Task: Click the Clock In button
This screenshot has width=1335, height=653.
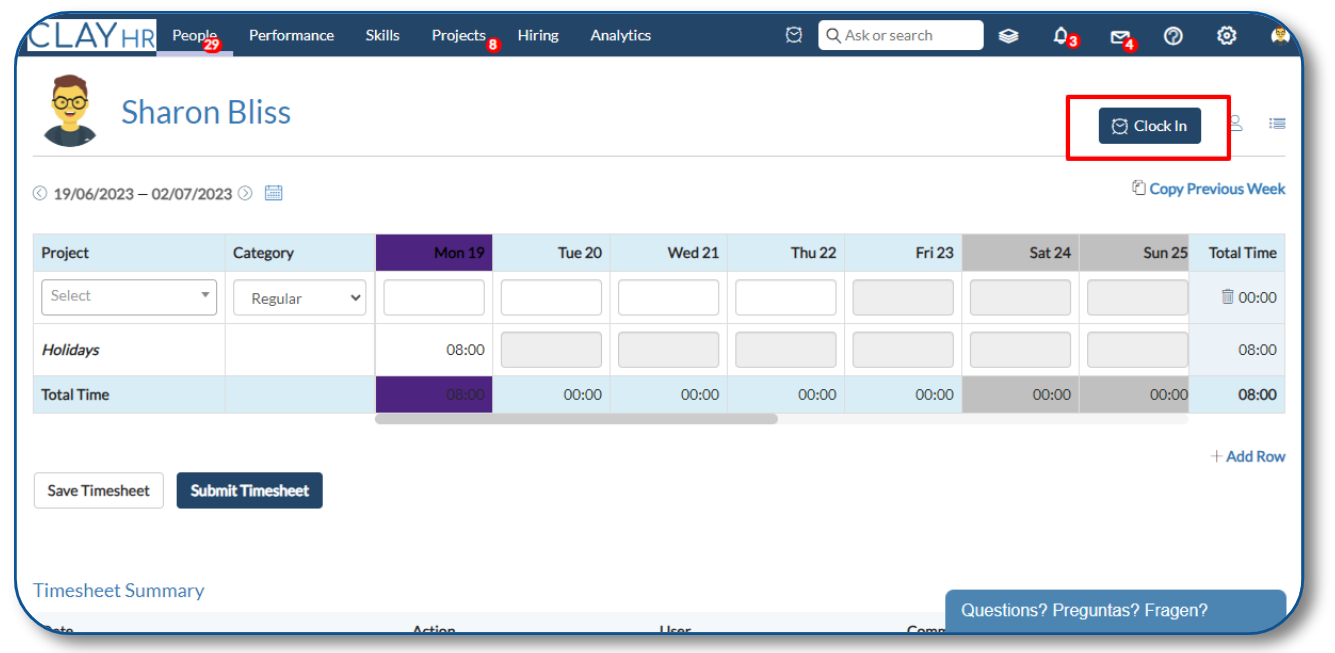Action: click(x=1150, y=126)
